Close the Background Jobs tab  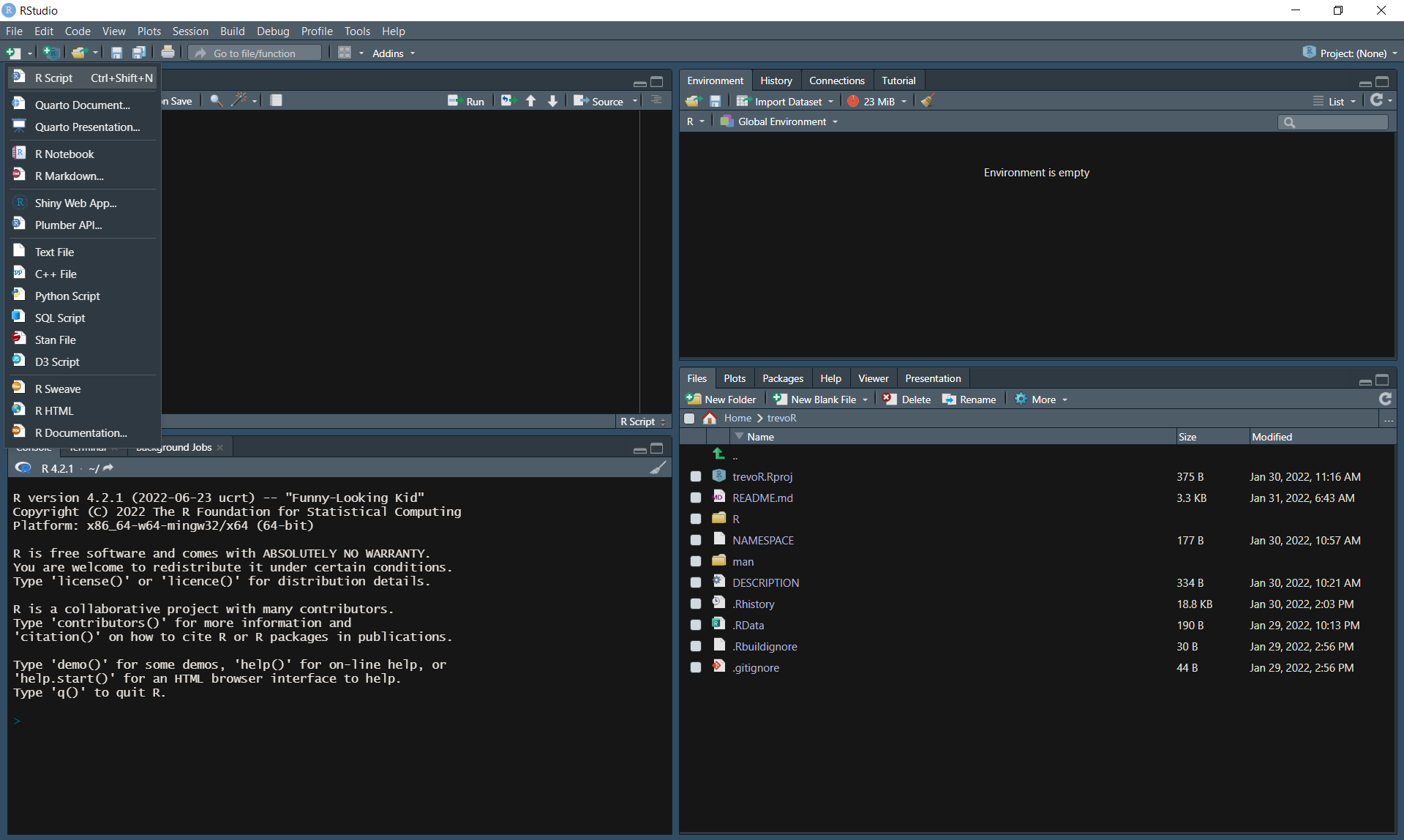point(220,447)
